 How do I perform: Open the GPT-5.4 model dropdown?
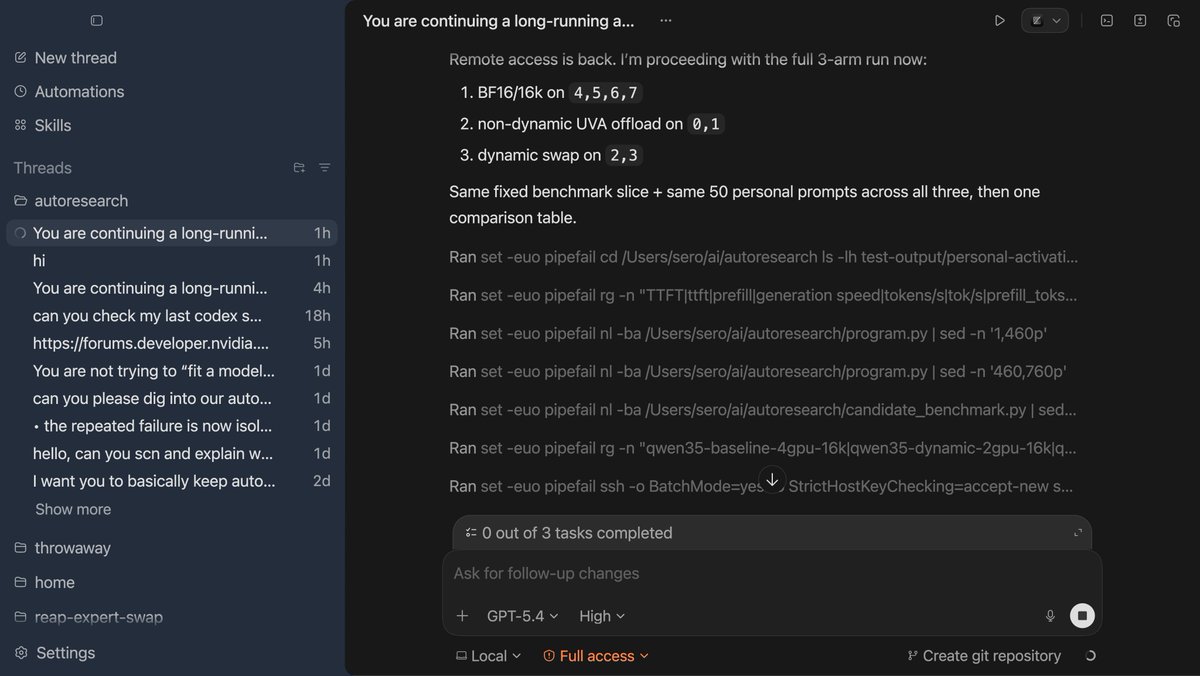coord(522,616)
